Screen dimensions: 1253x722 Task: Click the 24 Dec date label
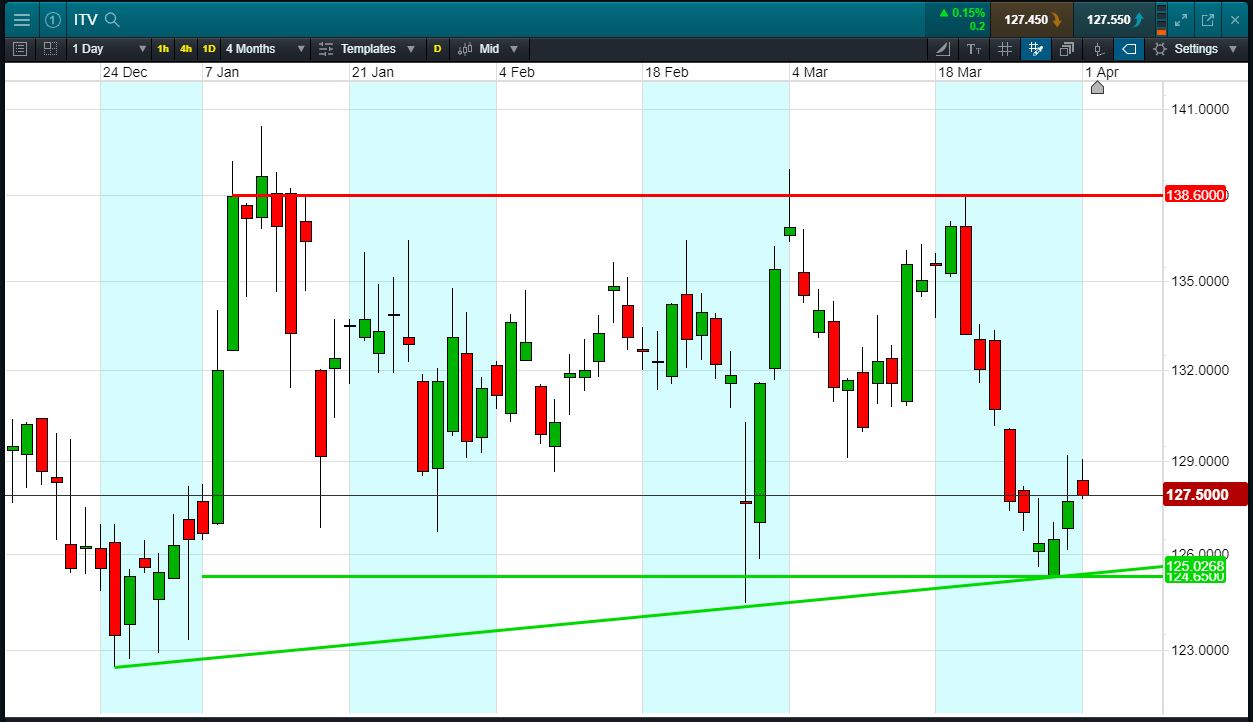(x=125, y=72)
